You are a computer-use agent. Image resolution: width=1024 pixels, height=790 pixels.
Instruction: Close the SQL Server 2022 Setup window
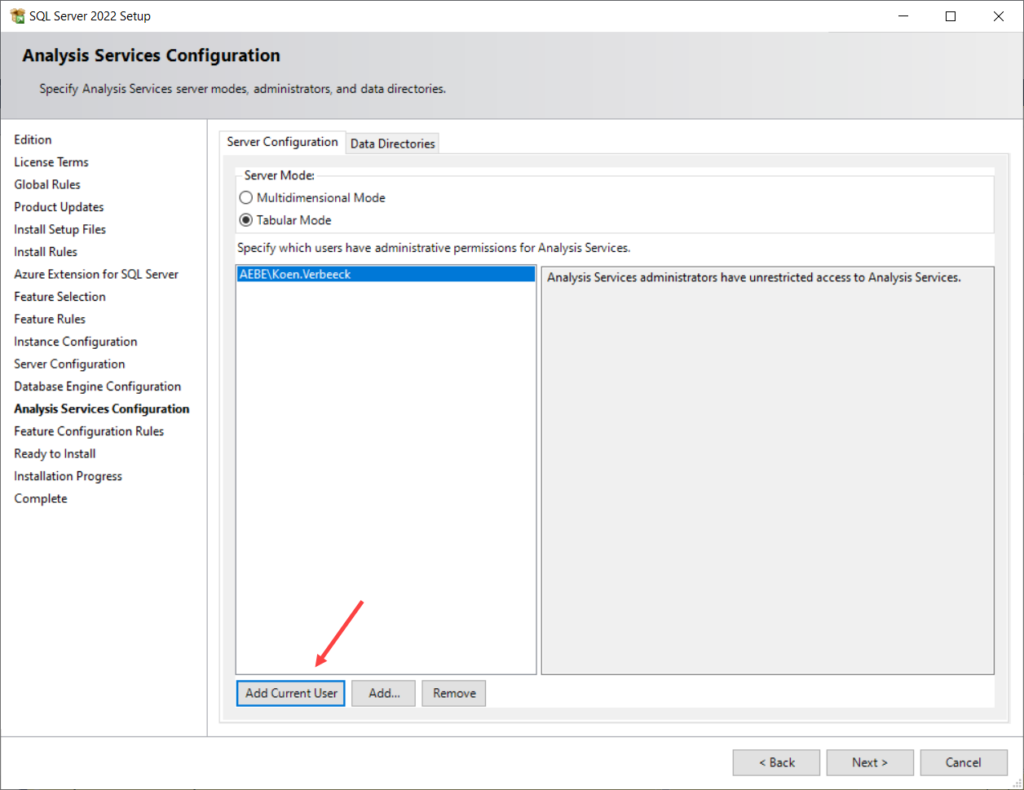[x=999, y=16]
